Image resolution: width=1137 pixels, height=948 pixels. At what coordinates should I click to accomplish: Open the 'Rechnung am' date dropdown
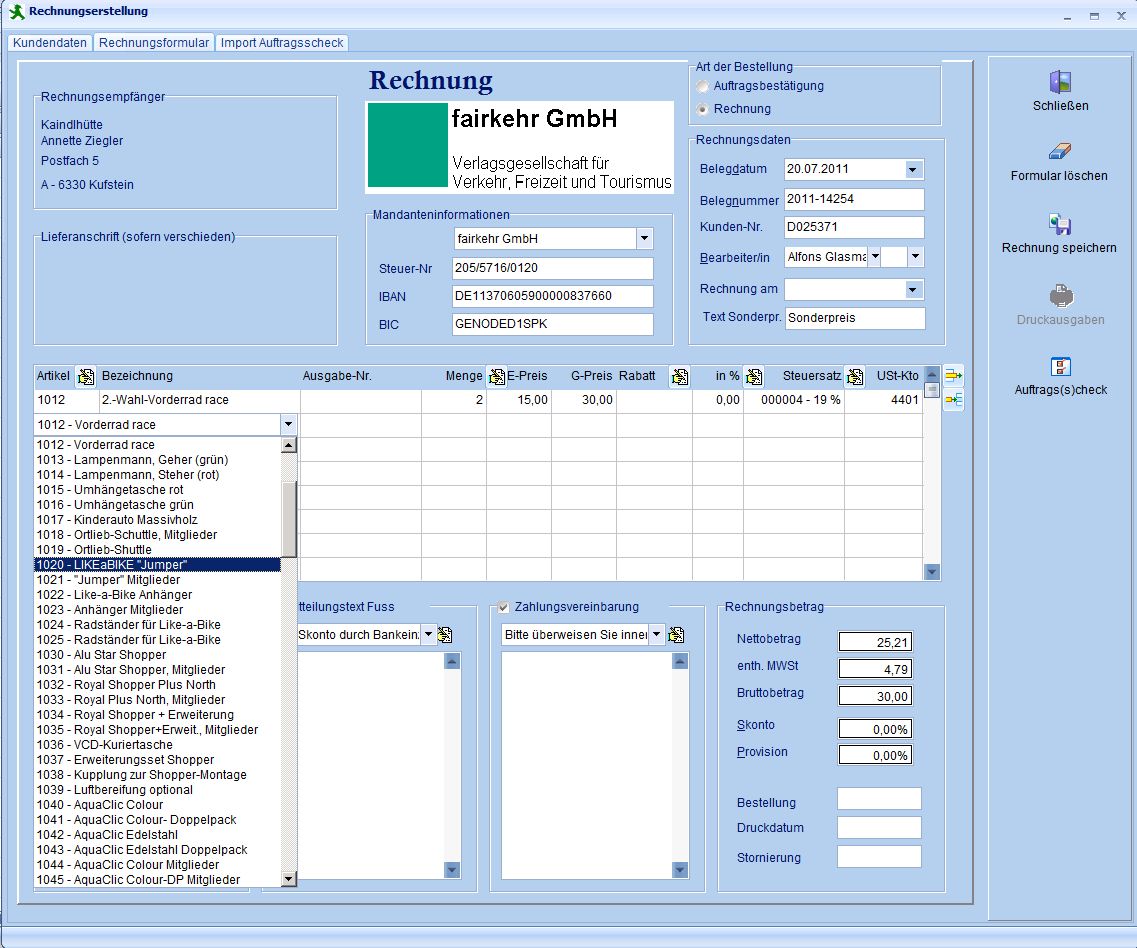pos(913,290)
